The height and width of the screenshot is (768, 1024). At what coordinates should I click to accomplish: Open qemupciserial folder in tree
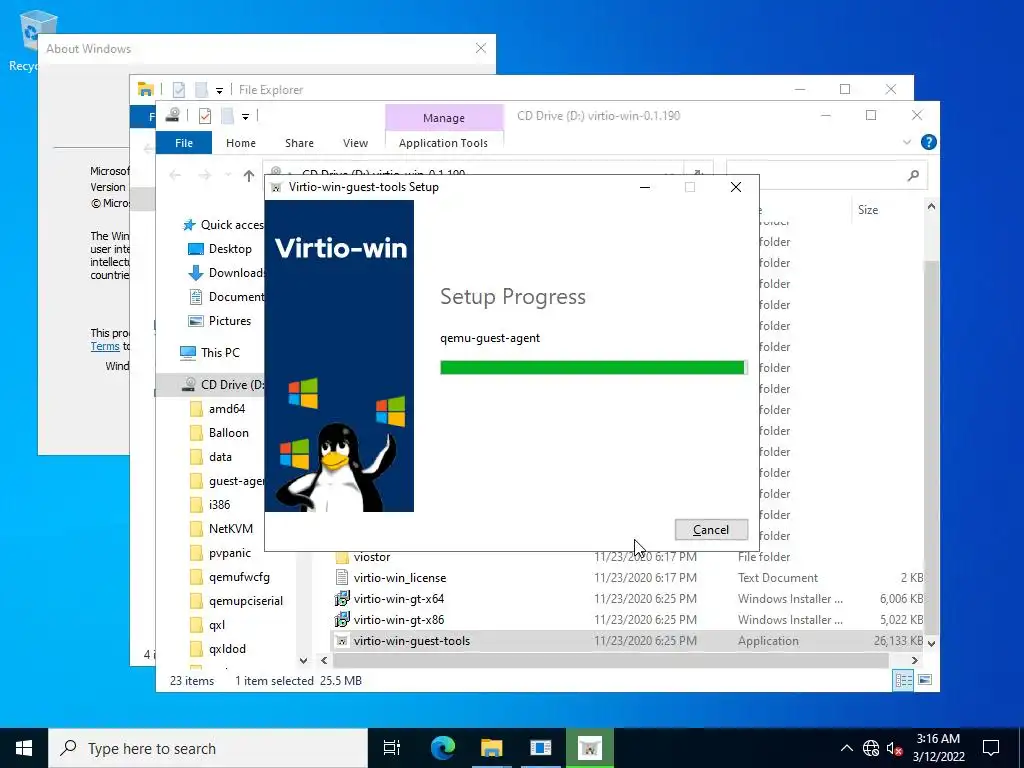pyautogui.click(x=236, y=601)
